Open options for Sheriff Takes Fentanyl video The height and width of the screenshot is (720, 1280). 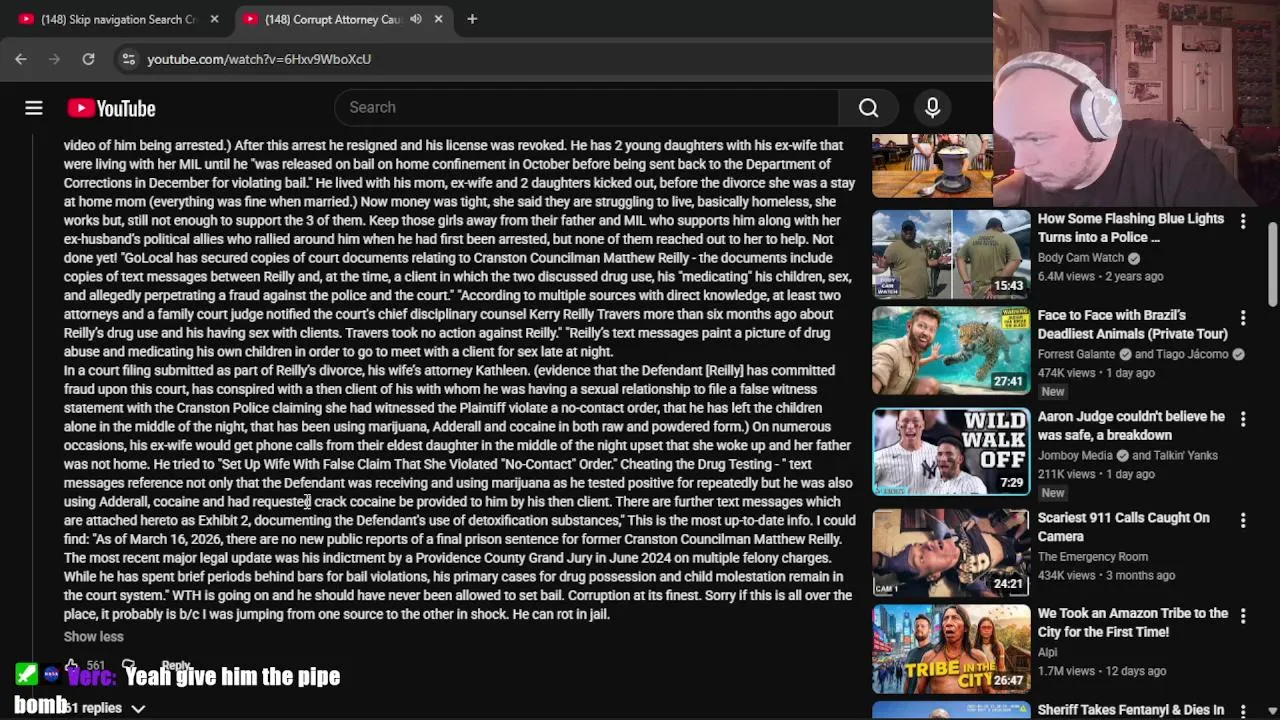1243,711
